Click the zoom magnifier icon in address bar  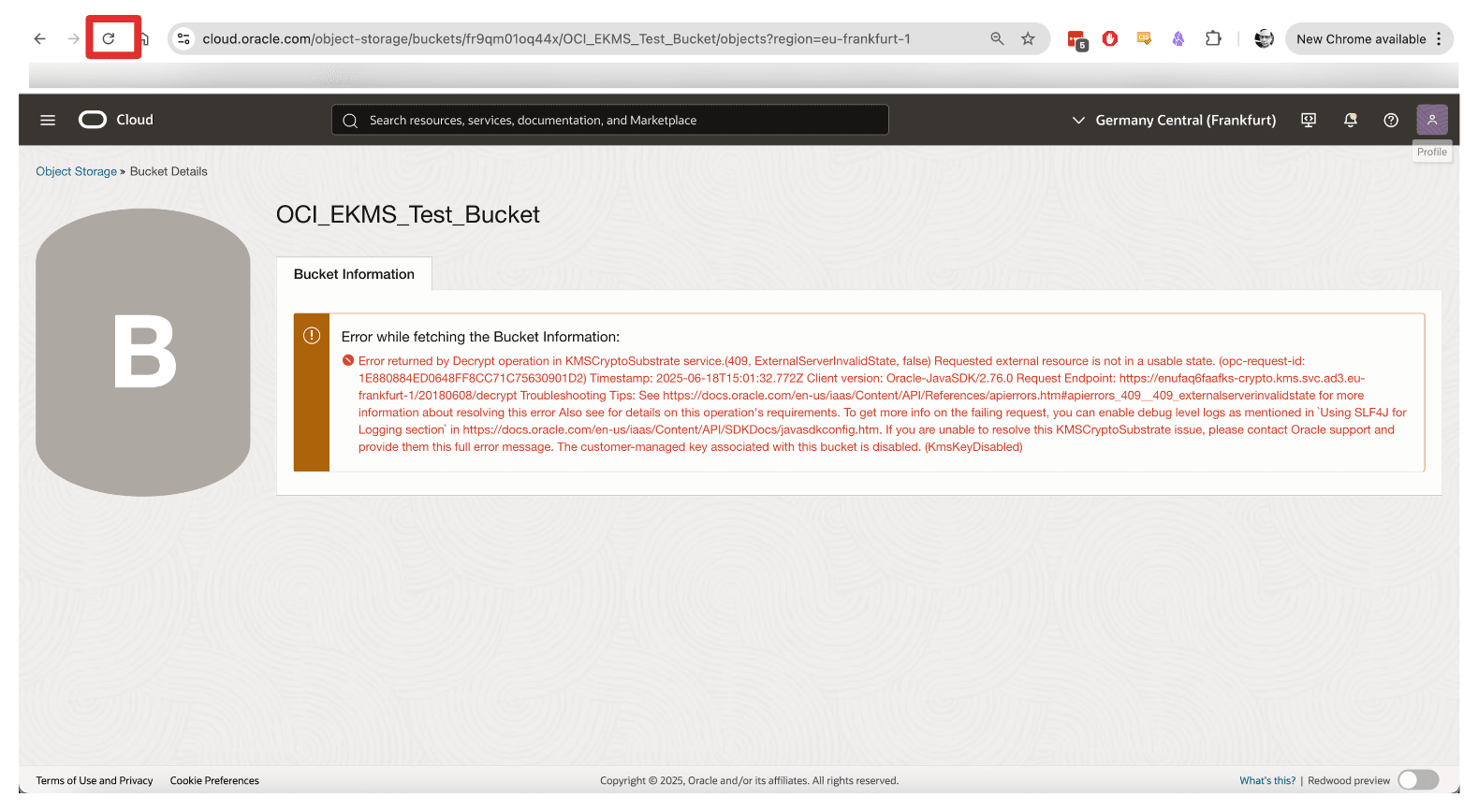coord(997,38)
